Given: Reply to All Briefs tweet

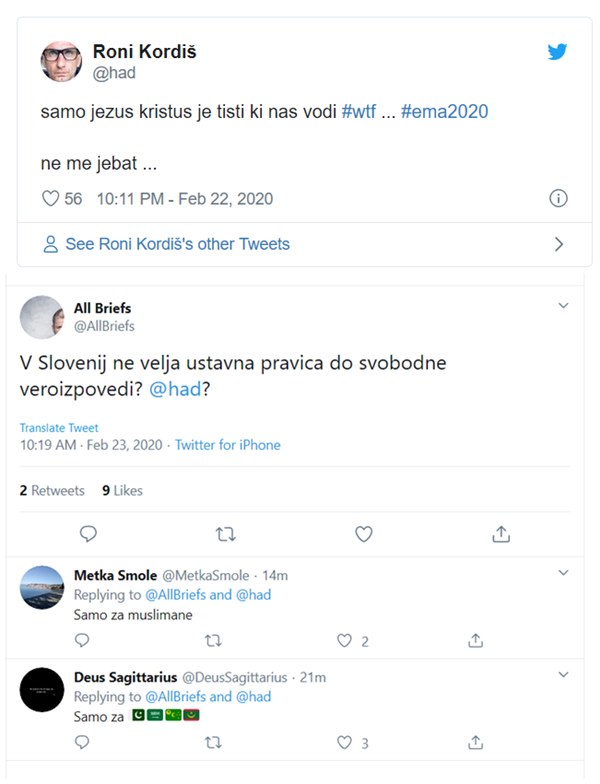Looking at the screenshot, I should click(x=88, y=534).
